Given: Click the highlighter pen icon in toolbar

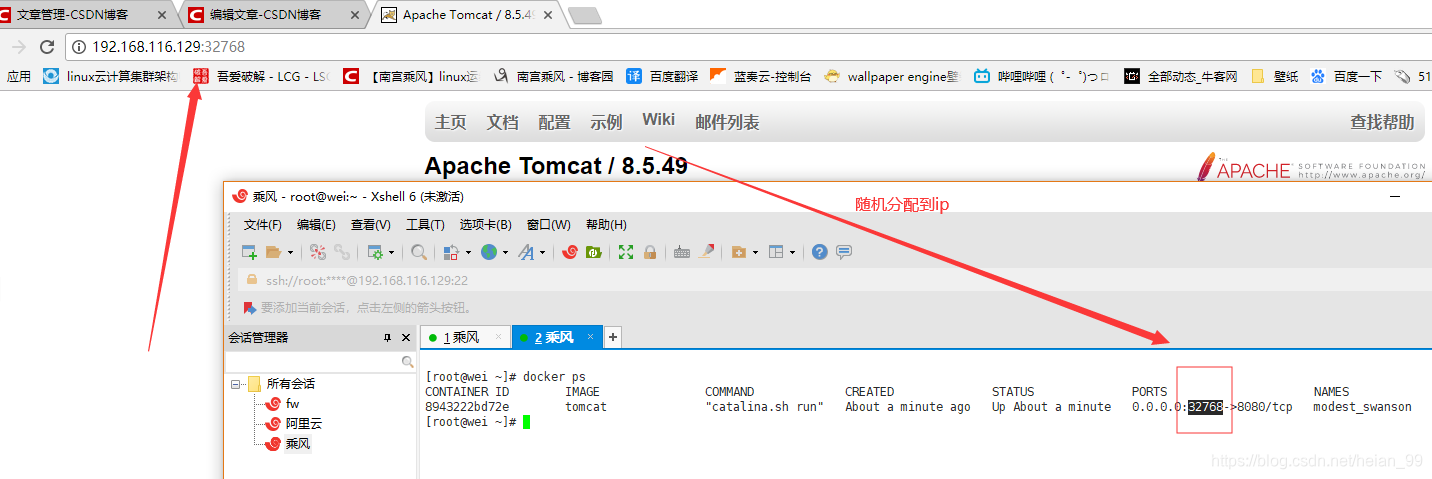Looking at the screenshot, I should tap(707, 252).
